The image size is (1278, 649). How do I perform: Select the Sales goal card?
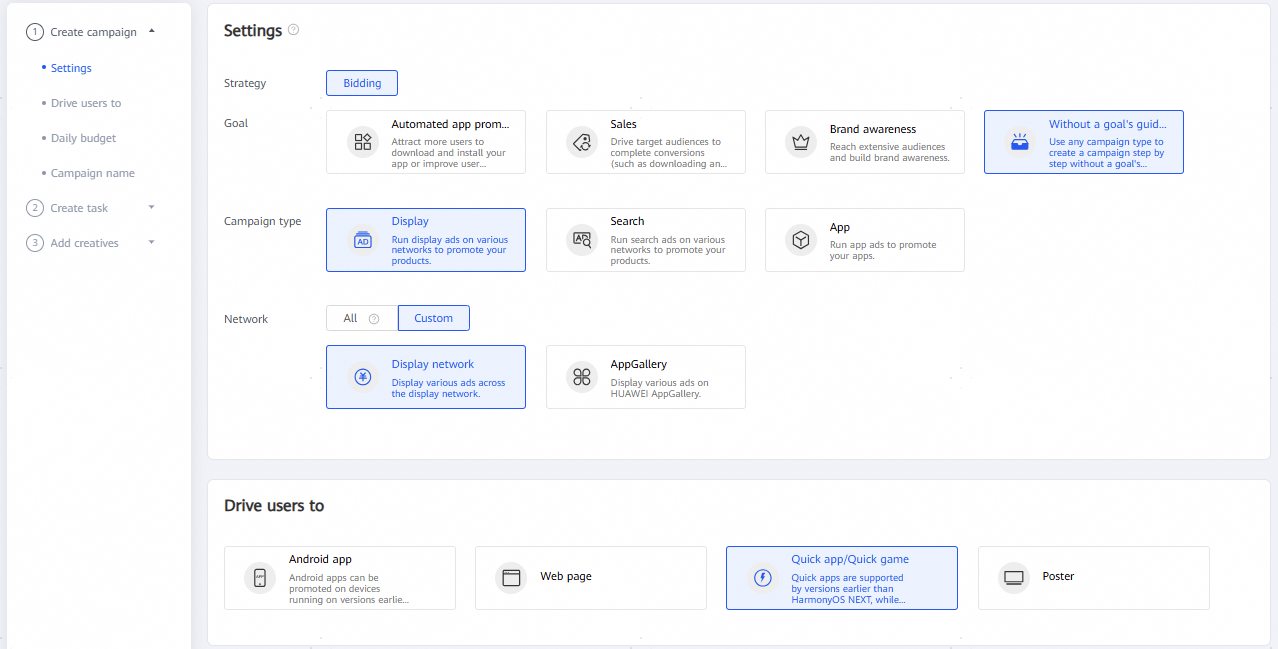645,142
